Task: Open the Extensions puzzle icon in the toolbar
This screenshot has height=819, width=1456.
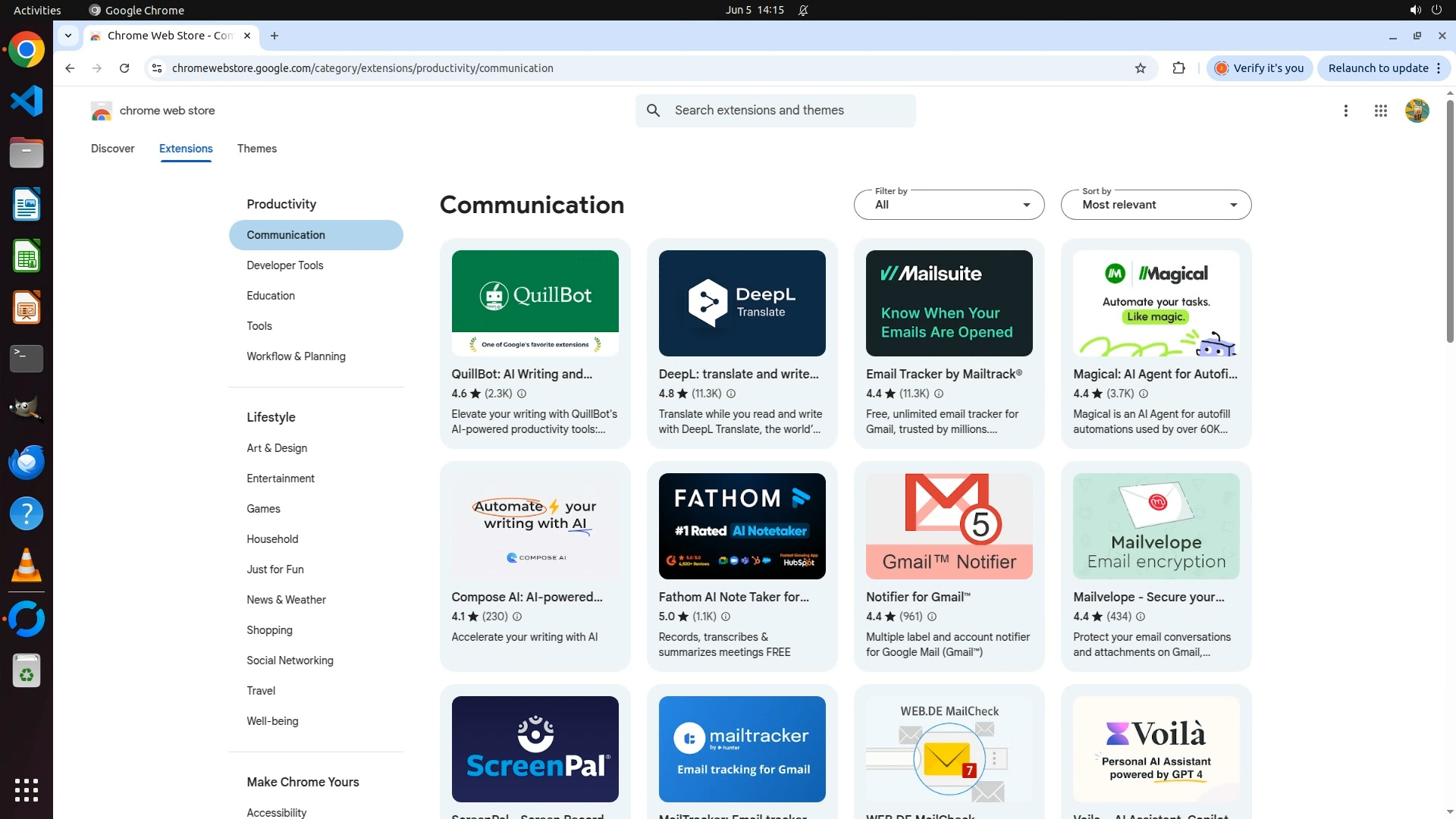Action: [1178, 68]
